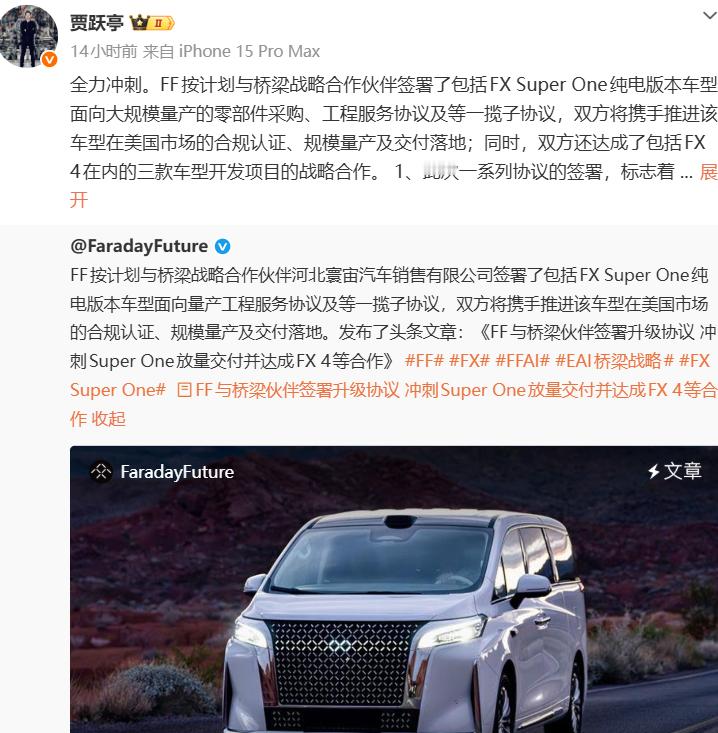Click the crown membership level badge
Screen dimensions: 718x733
151,22
